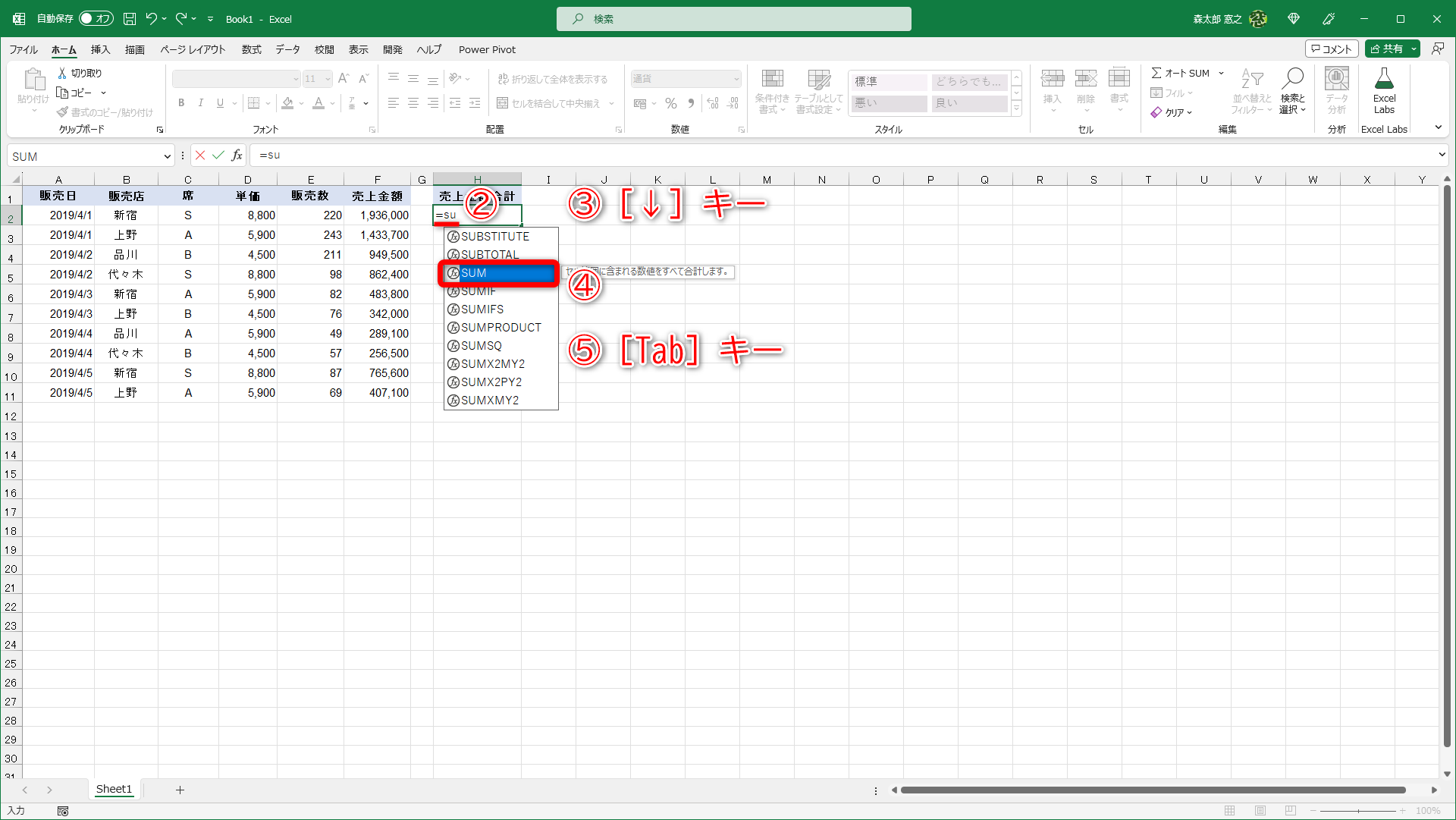Click the Undo arrow icon
Viewport: 1456px width, 820px height.
[152, 19]
